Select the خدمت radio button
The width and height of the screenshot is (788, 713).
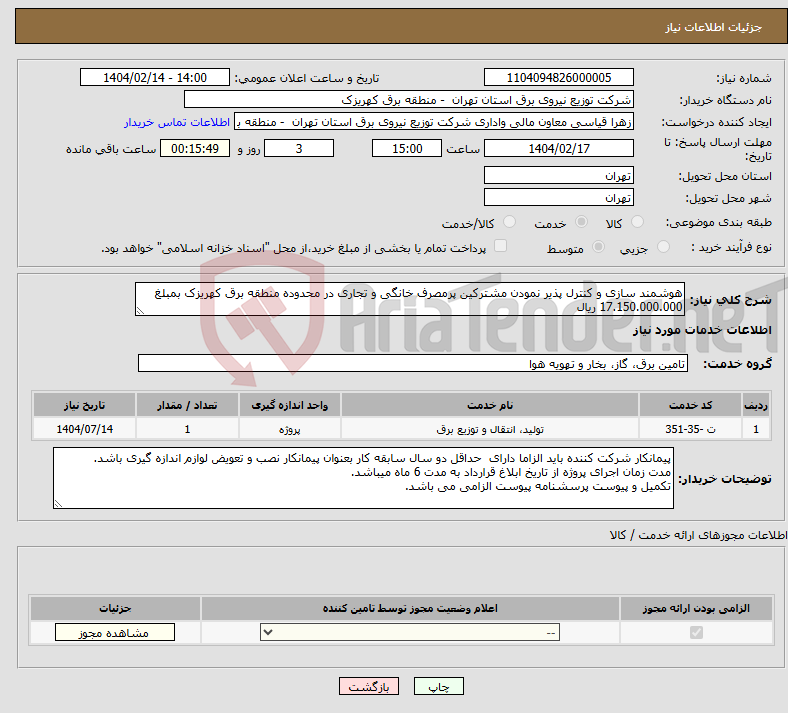coord(581,222)
